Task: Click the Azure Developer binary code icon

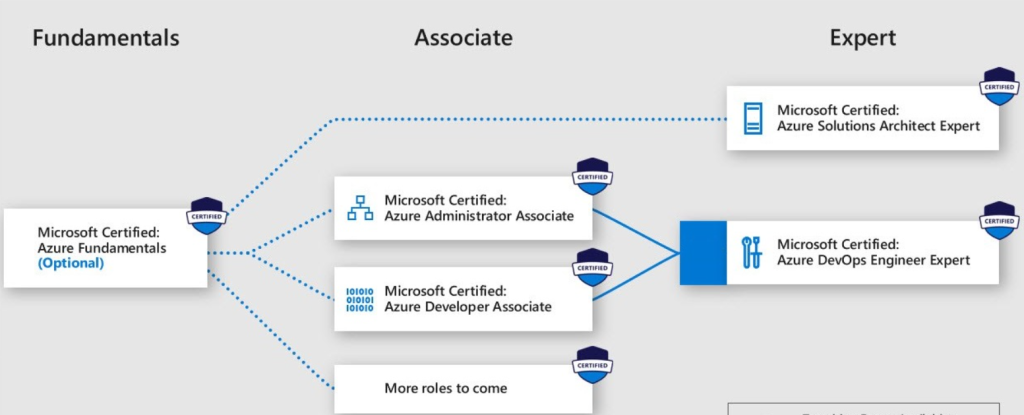Action: (x=359, y=298)
